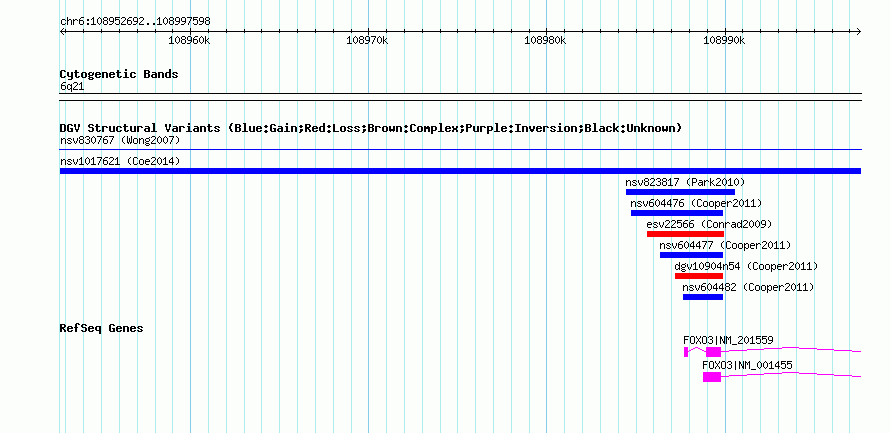Click the 108980k ruler position label
Viewport: 890px width, 433px height.
click(546, 40)
